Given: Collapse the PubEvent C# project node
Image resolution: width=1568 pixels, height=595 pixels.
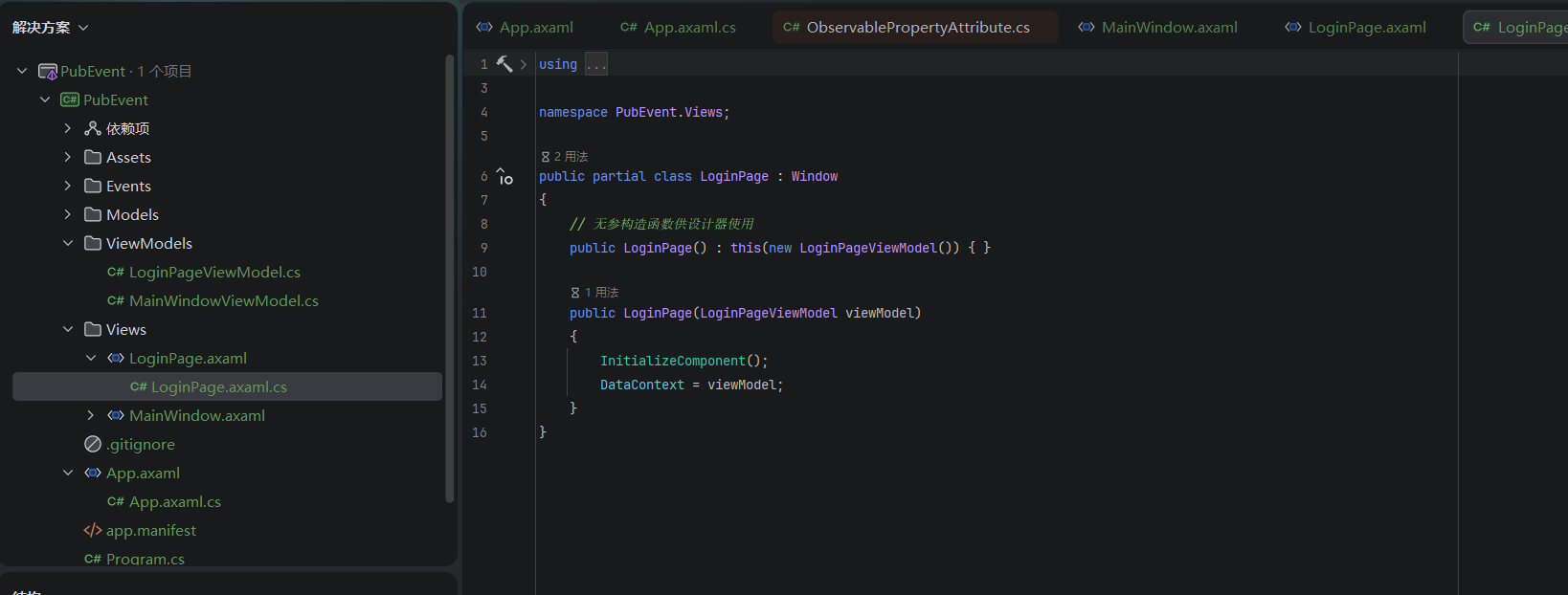Looking at the screenshot, I should tap(45, 99).
